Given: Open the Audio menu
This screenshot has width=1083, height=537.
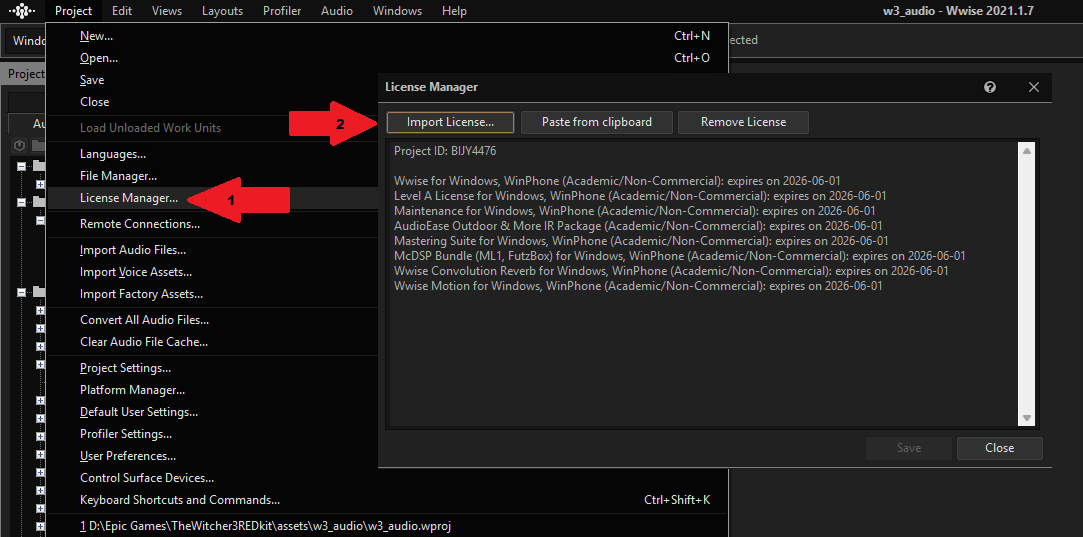Looking at the screenshot, I should tap(336, 11).
